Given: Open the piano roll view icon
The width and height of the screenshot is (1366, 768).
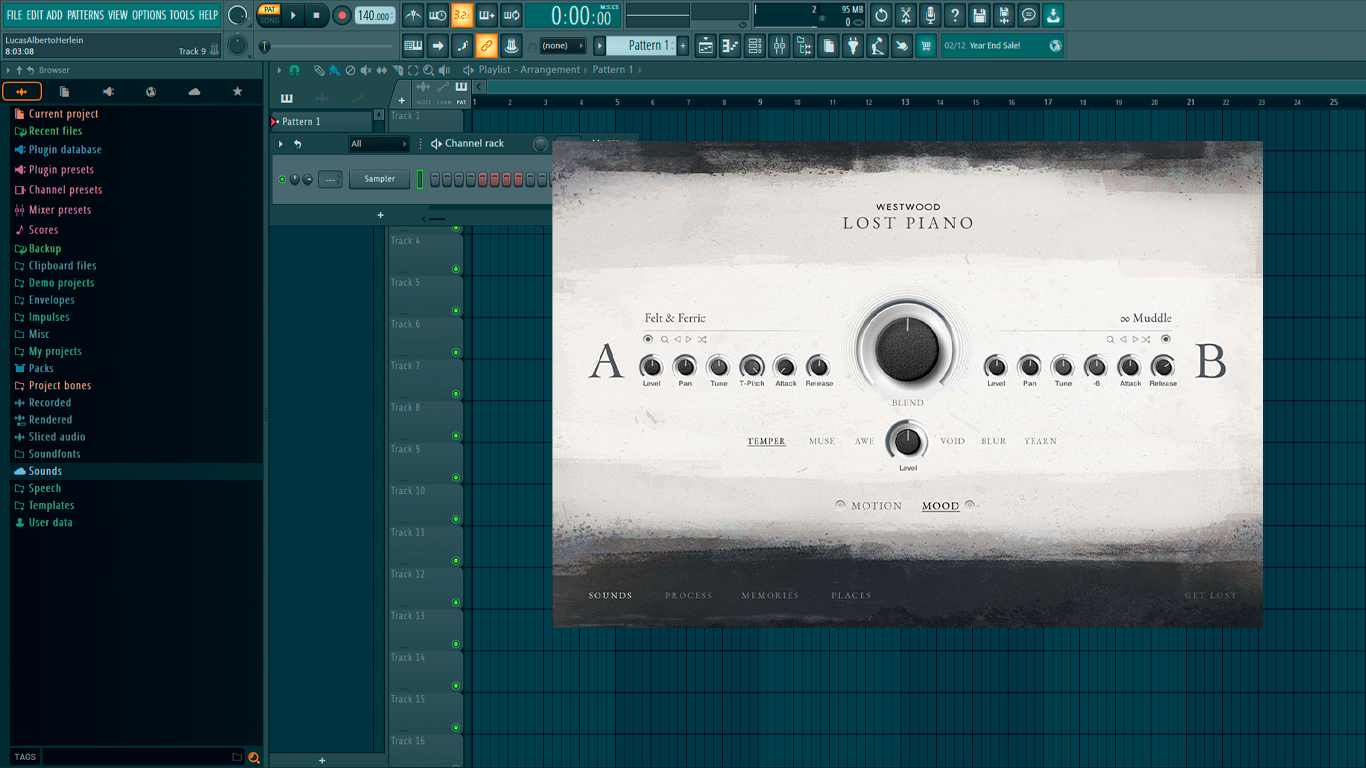Looking at the screenshot, I should pyautogui.click(x=730, y=45).
